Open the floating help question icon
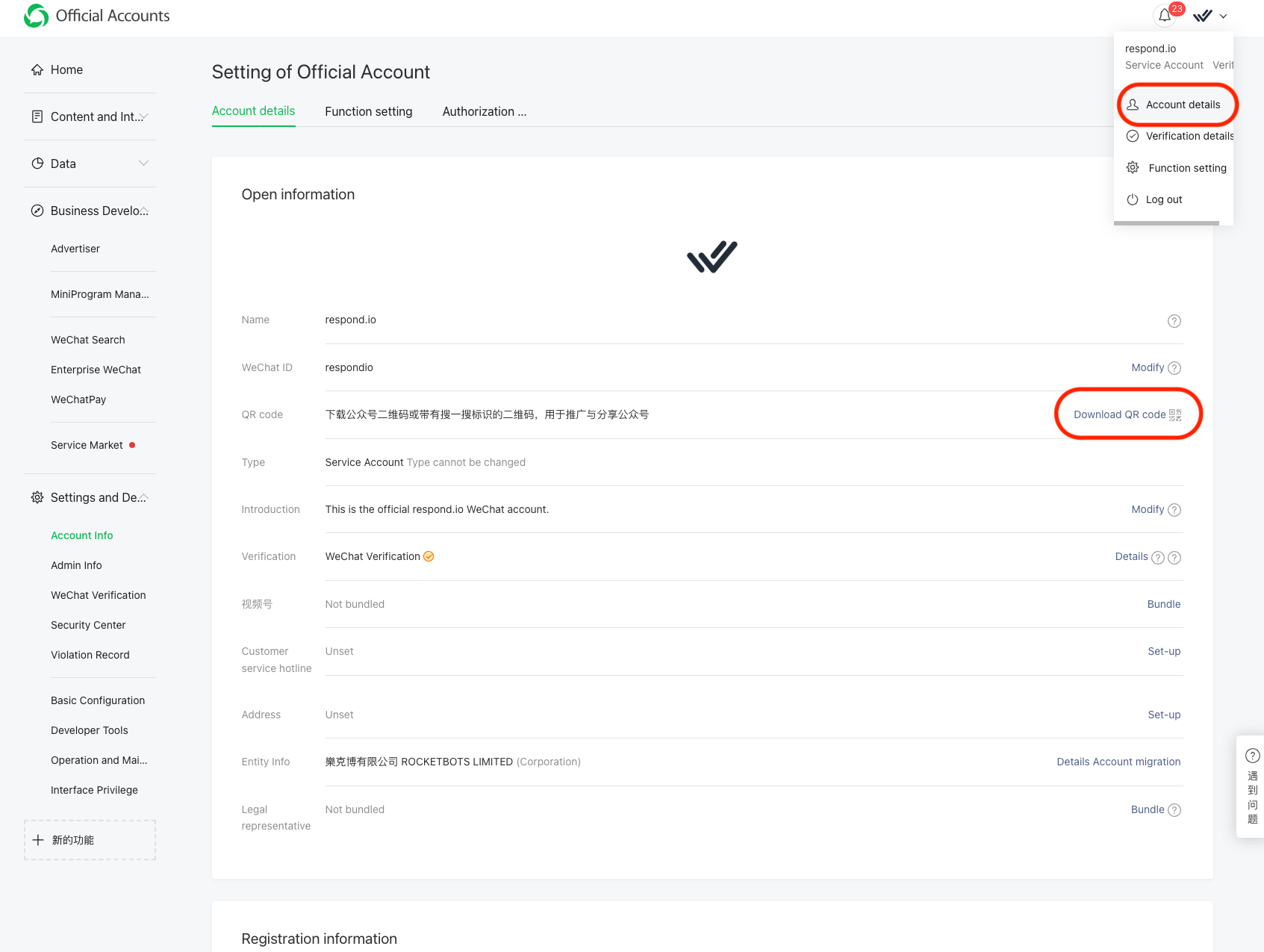 click(1252, 756)
